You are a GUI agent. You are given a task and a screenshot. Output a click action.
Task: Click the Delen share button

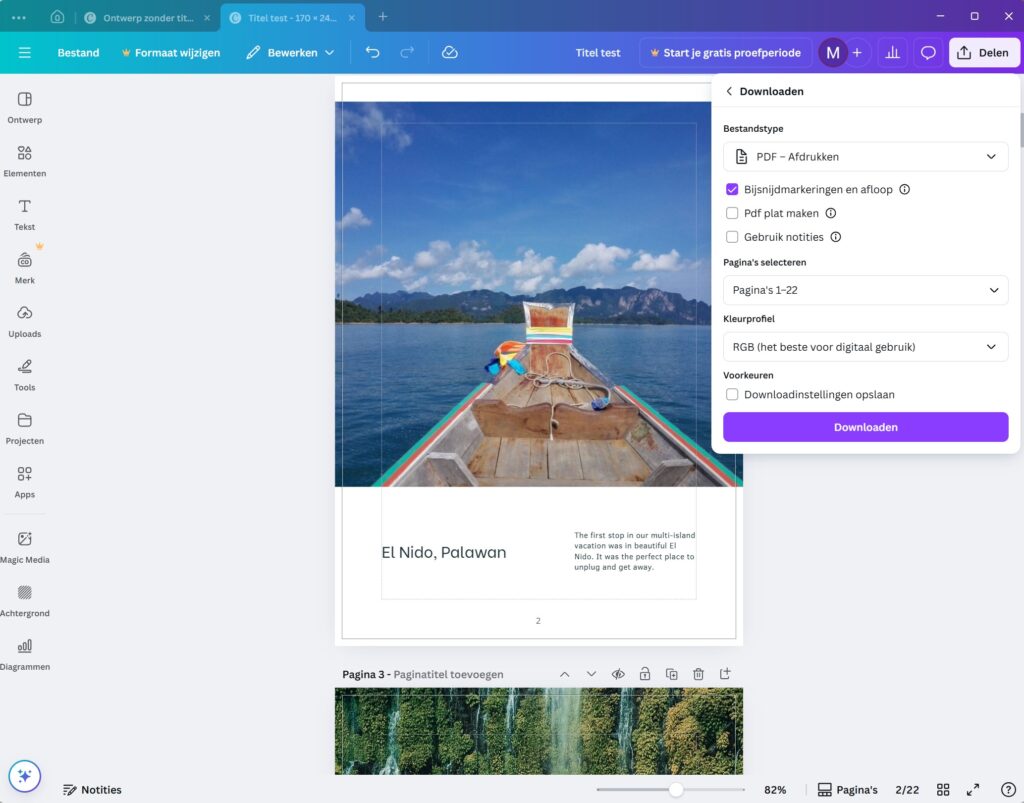click(984, 53)
